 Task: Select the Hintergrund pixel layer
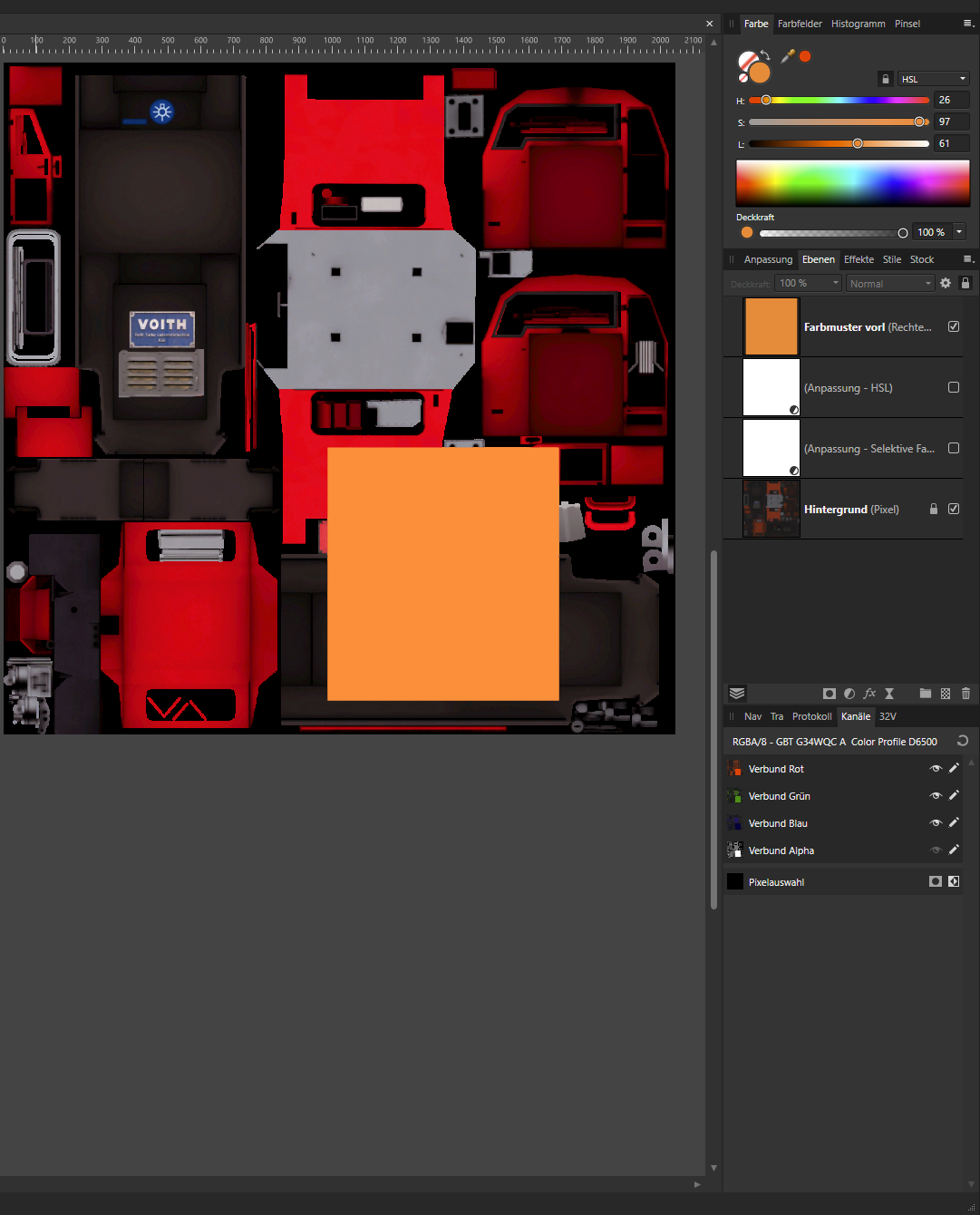coord(850,510)
